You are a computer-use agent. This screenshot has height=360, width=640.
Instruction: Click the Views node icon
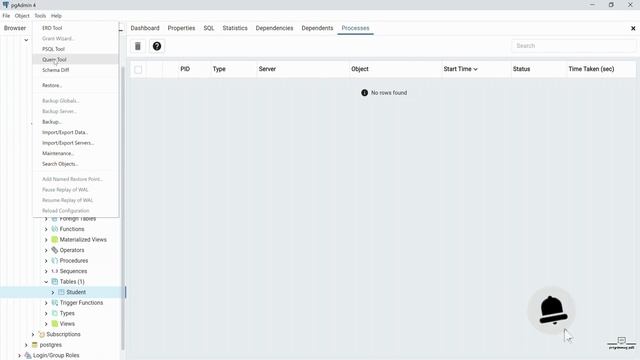click(55, 324)
